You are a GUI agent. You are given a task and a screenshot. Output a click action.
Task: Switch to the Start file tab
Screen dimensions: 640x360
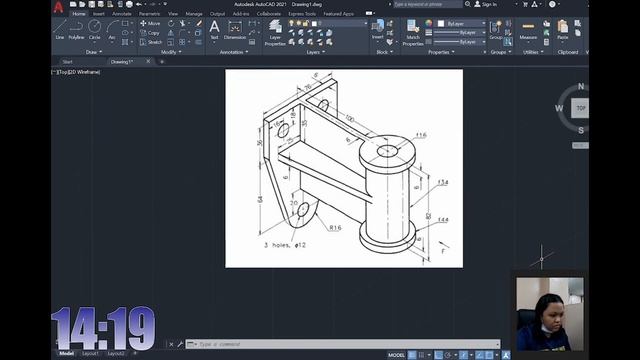(x=68, y=62)
